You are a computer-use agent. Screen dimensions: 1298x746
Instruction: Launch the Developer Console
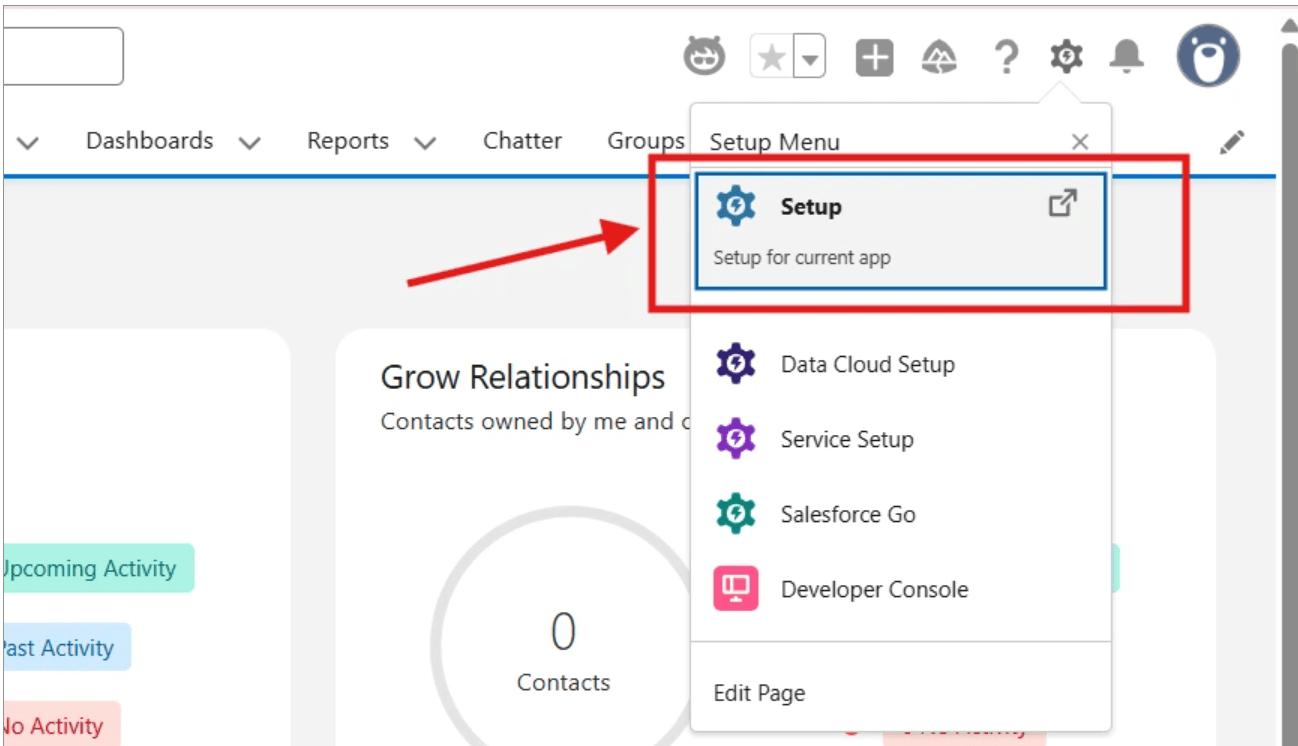[x=874, y=590]
